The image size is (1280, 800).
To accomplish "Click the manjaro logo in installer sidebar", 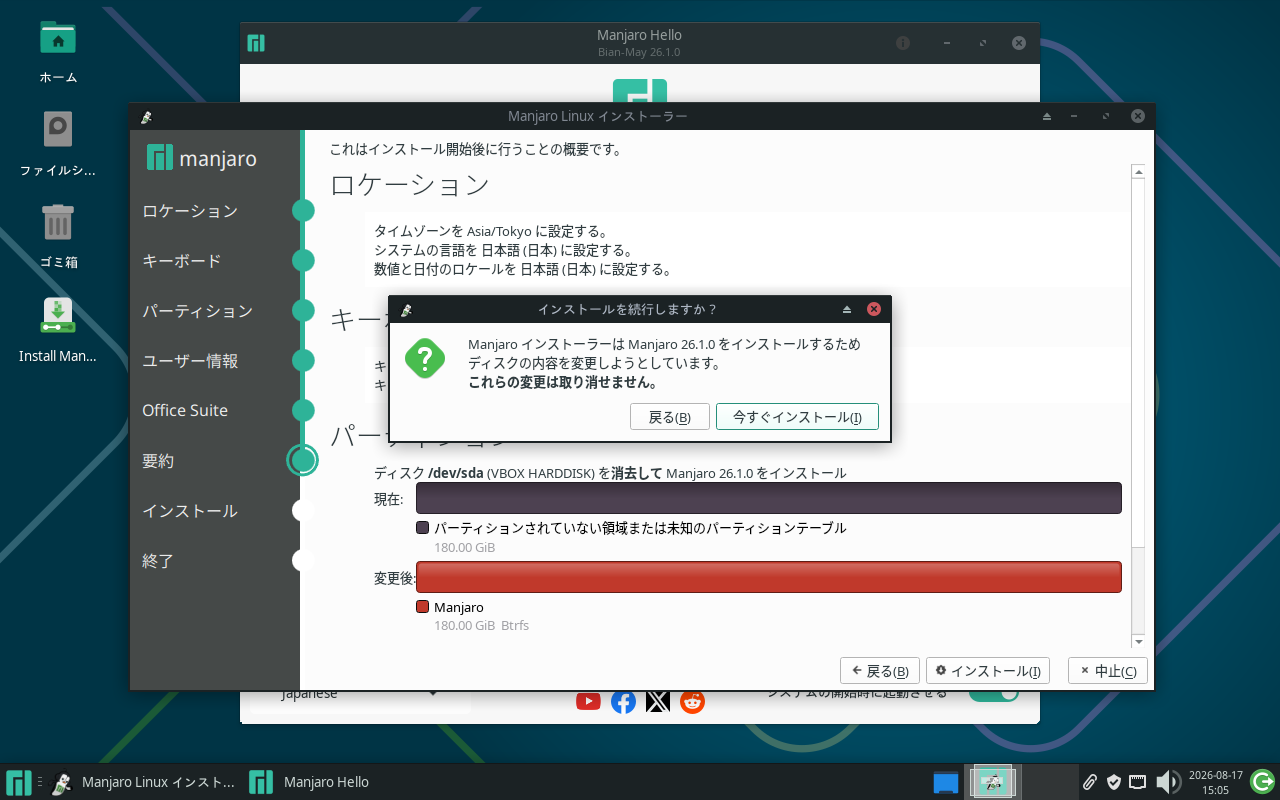I will click(202, 157).
